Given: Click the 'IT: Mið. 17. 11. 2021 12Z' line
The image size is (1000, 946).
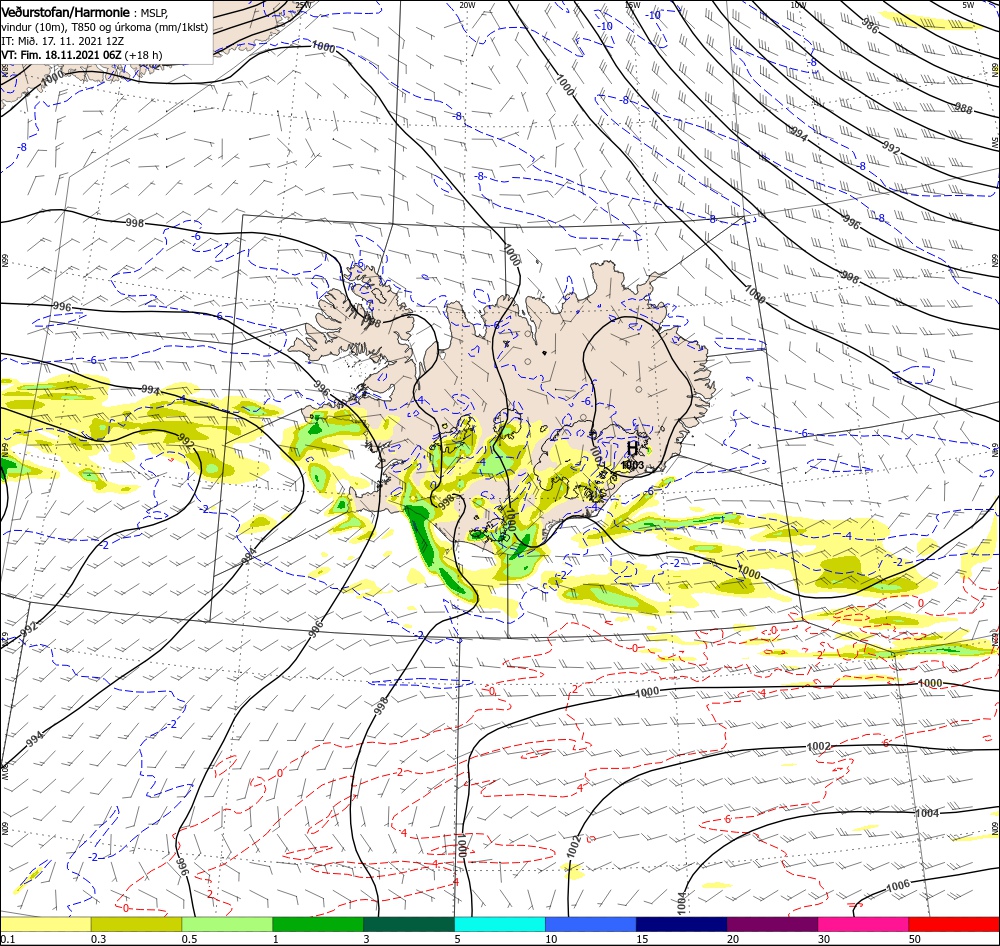Looking at the screenshot, I should click(x=62, y=41).
